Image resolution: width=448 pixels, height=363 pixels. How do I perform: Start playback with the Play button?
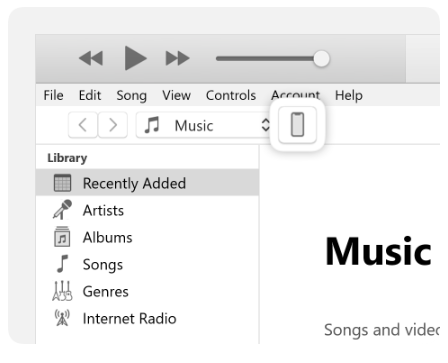(135, 58)
